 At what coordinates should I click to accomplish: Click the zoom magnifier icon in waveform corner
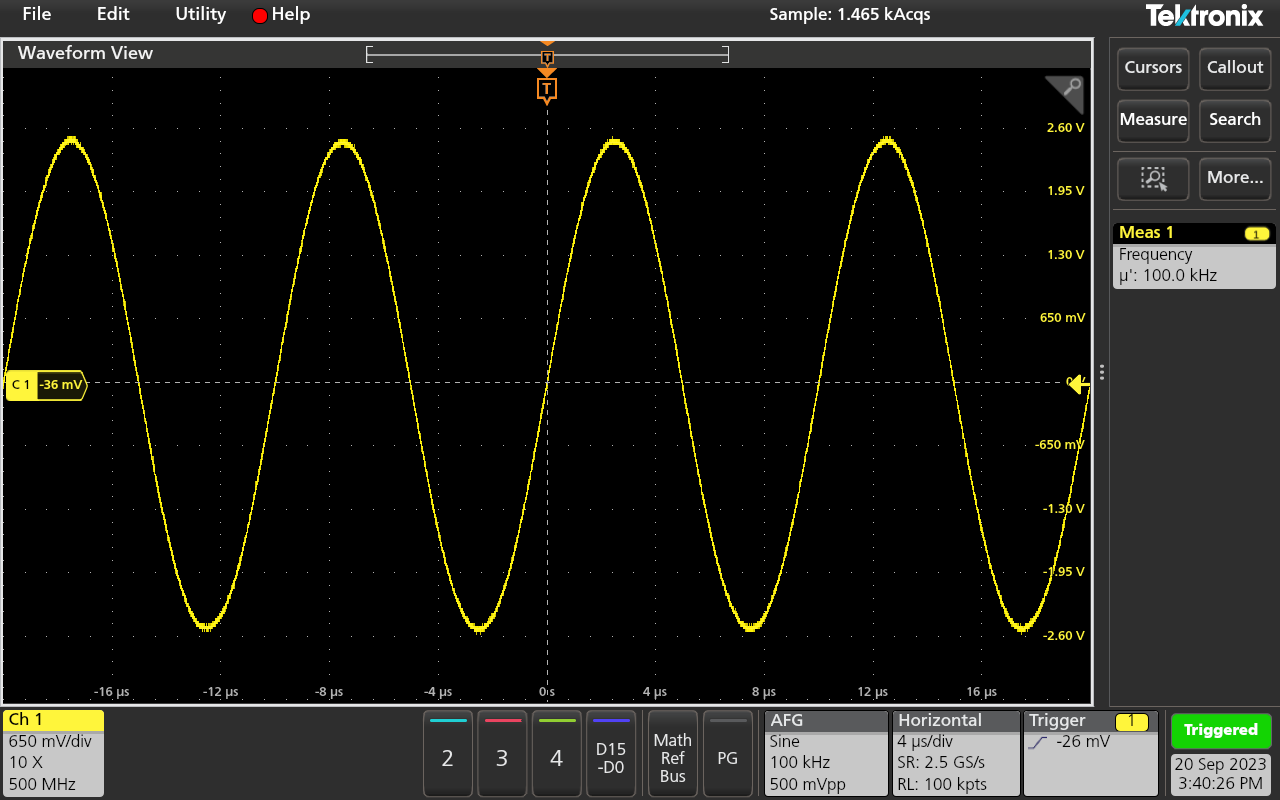[1069, 90]
